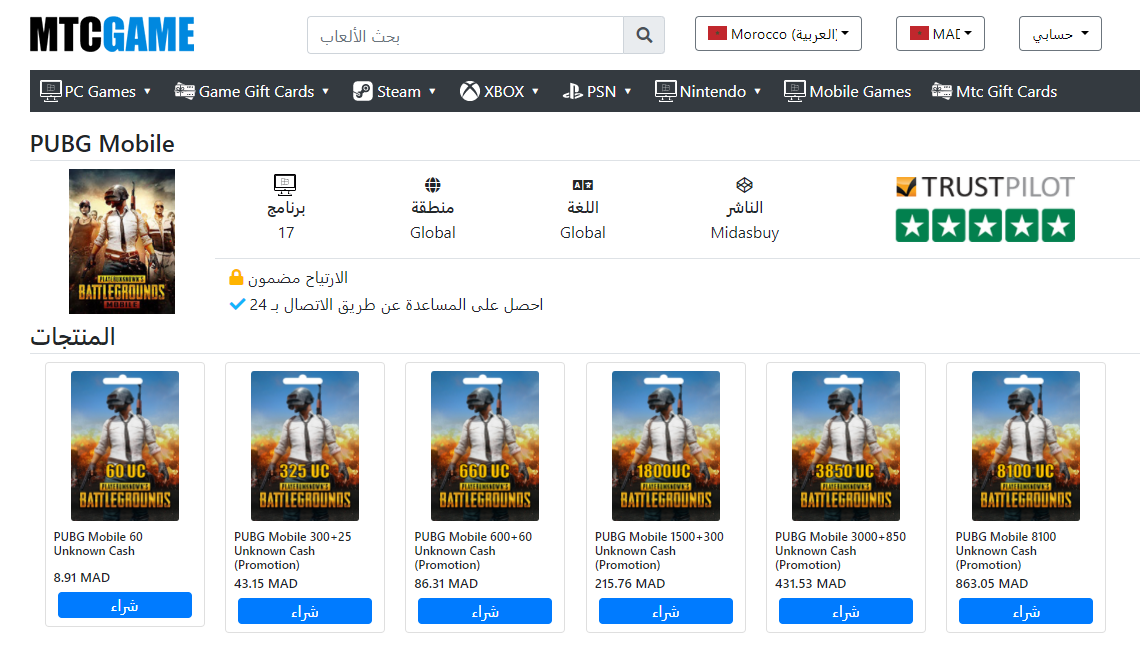
Task: Click the 3850 UC card image
Action: [846, 446]
